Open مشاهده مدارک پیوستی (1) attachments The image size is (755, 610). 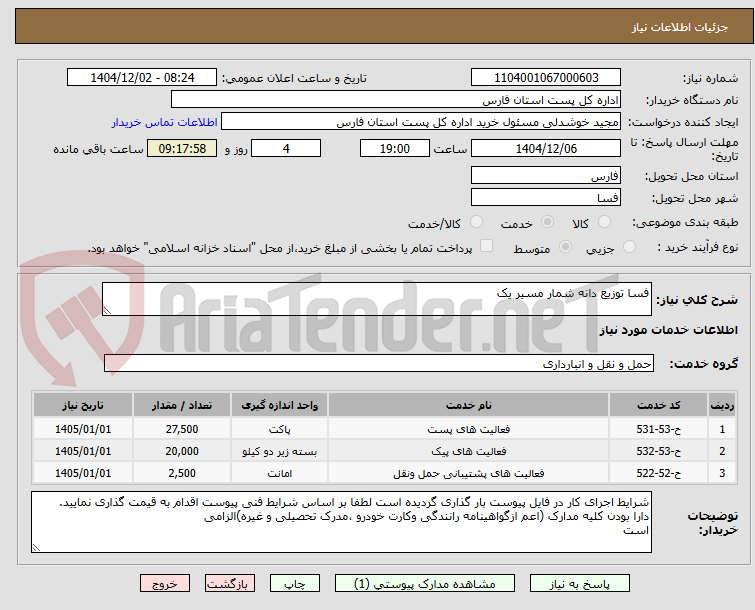pyautogui.click(x=424, y=584)
